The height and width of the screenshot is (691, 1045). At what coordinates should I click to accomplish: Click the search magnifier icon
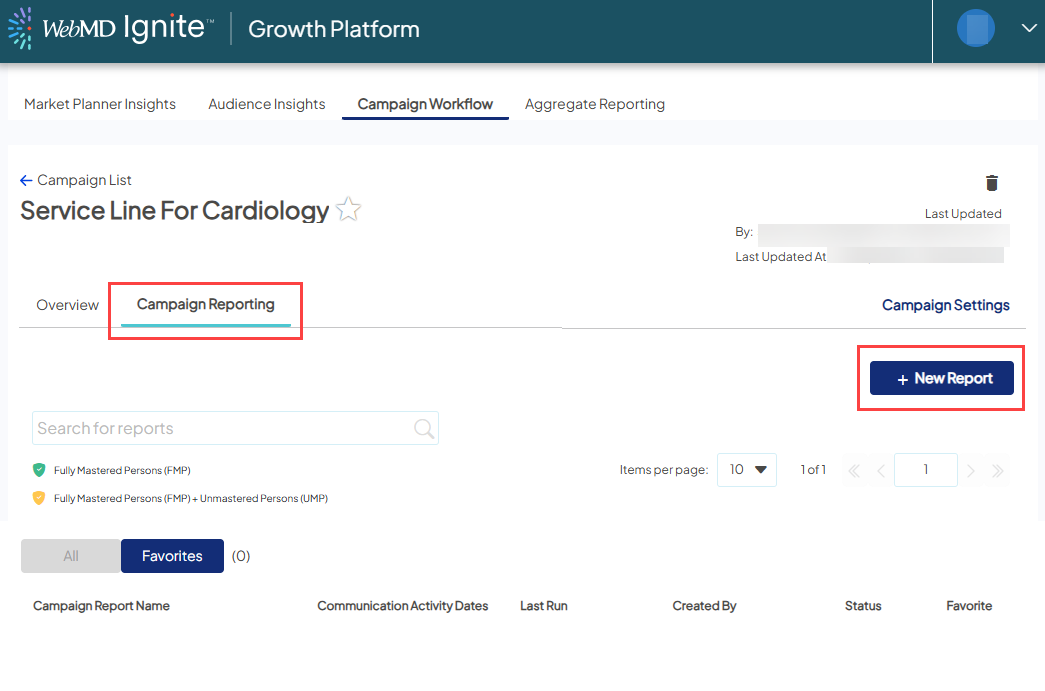[424, 428]
